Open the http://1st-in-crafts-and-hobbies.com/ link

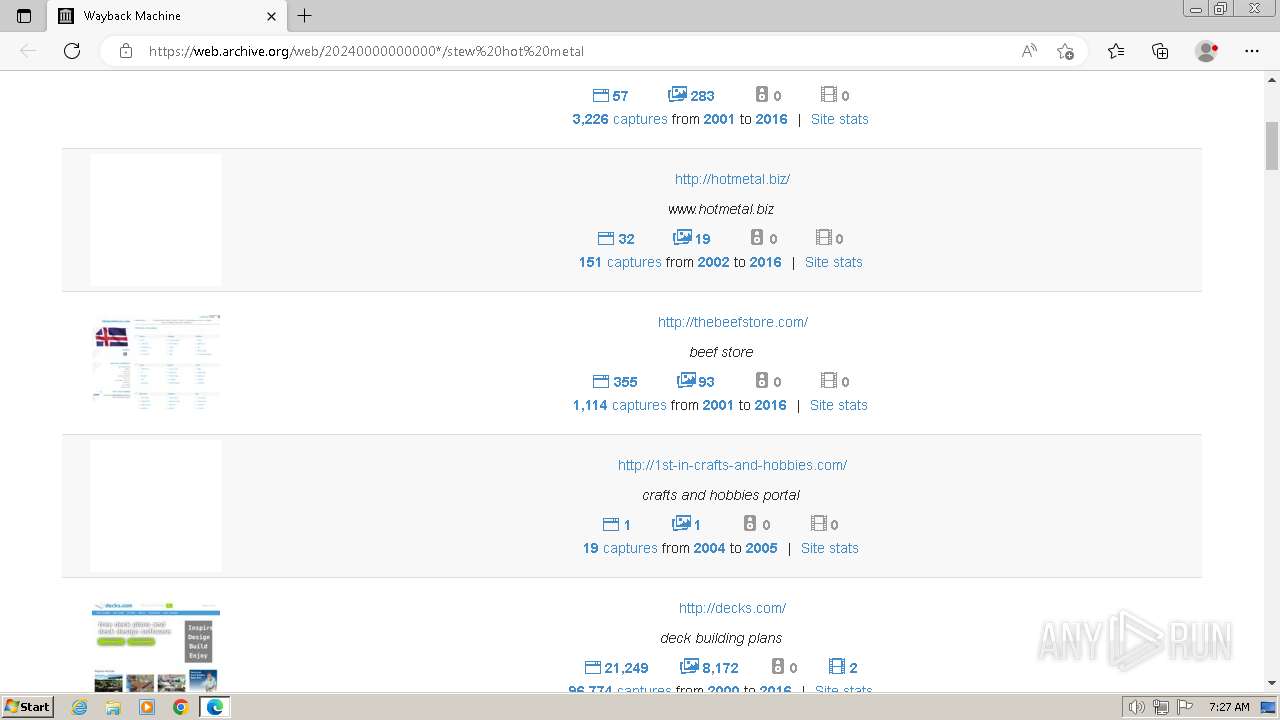point(732,465)
